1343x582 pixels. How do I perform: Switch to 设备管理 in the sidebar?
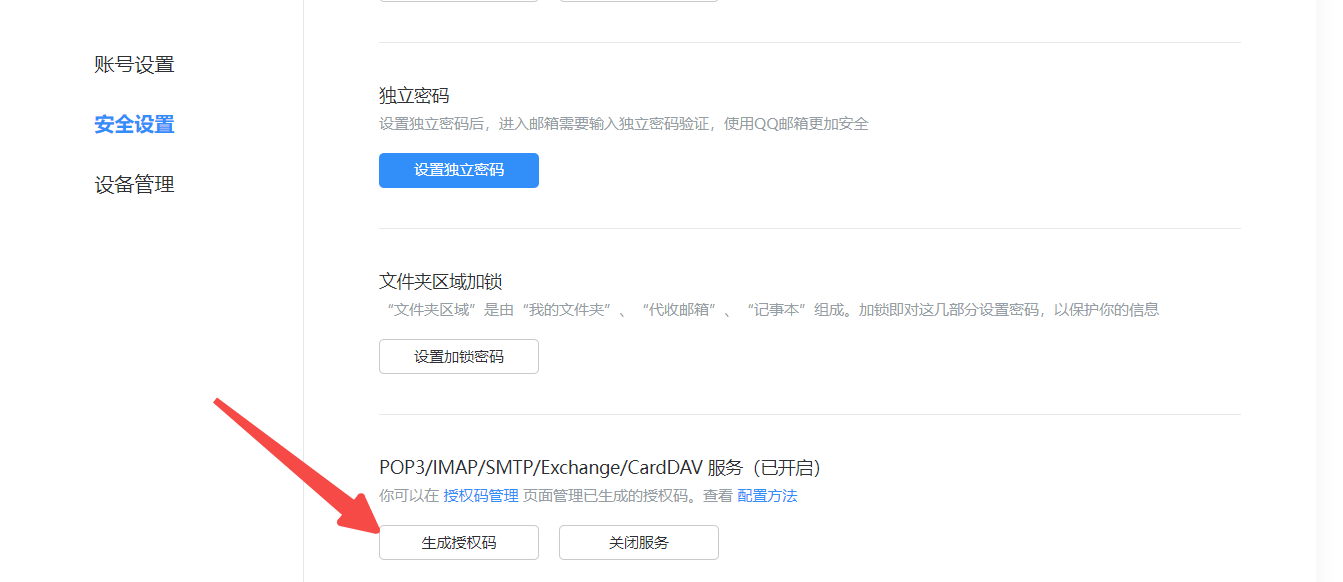coord(134,185)
